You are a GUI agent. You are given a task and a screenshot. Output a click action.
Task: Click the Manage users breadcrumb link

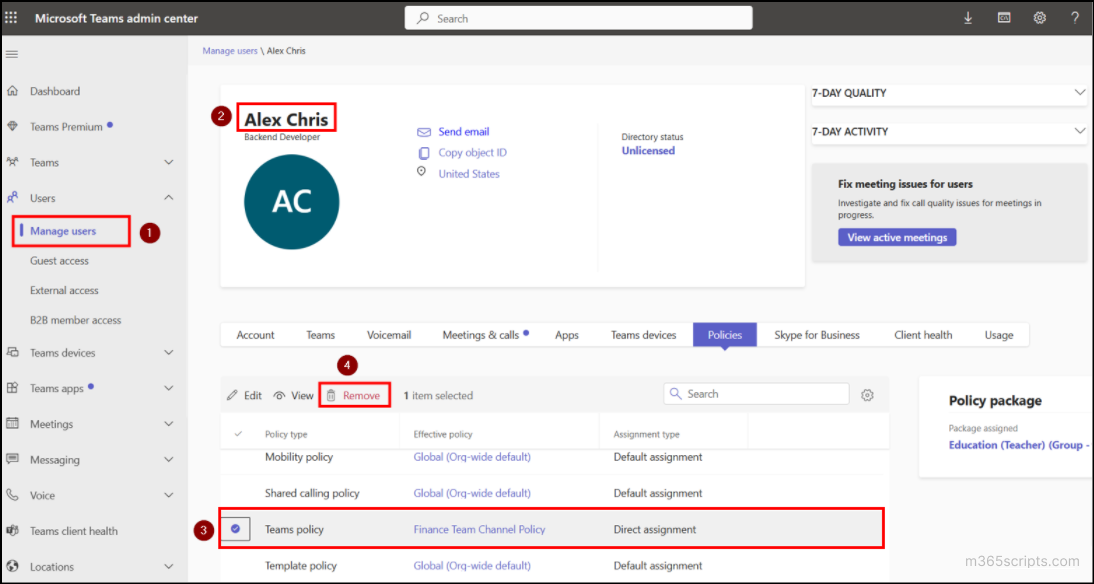[x=230, y=51]
